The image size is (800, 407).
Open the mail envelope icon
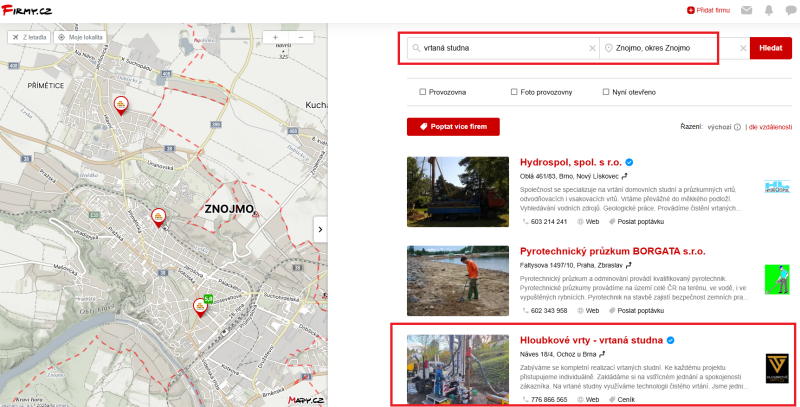coord(746,10)
